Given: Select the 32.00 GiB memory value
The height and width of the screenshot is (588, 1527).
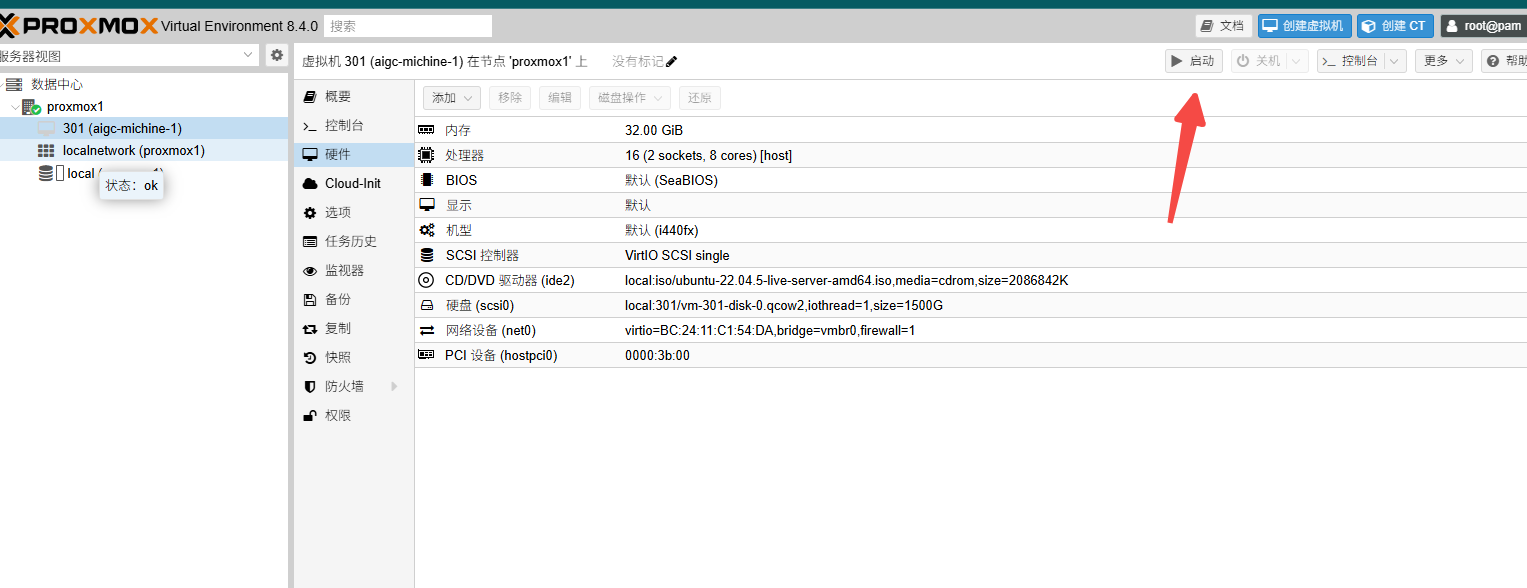Looking at the screenshot, I should tap(654, 130).
